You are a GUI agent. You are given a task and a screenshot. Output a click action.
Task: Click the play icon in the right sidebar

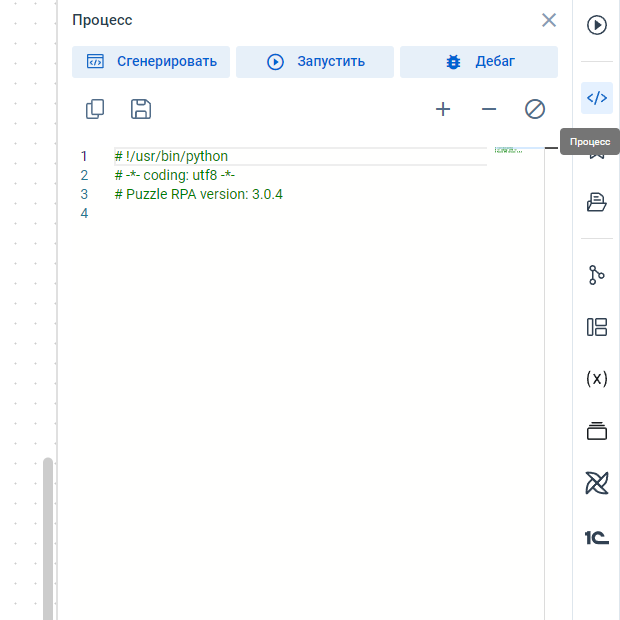click(x=597, y=25)
